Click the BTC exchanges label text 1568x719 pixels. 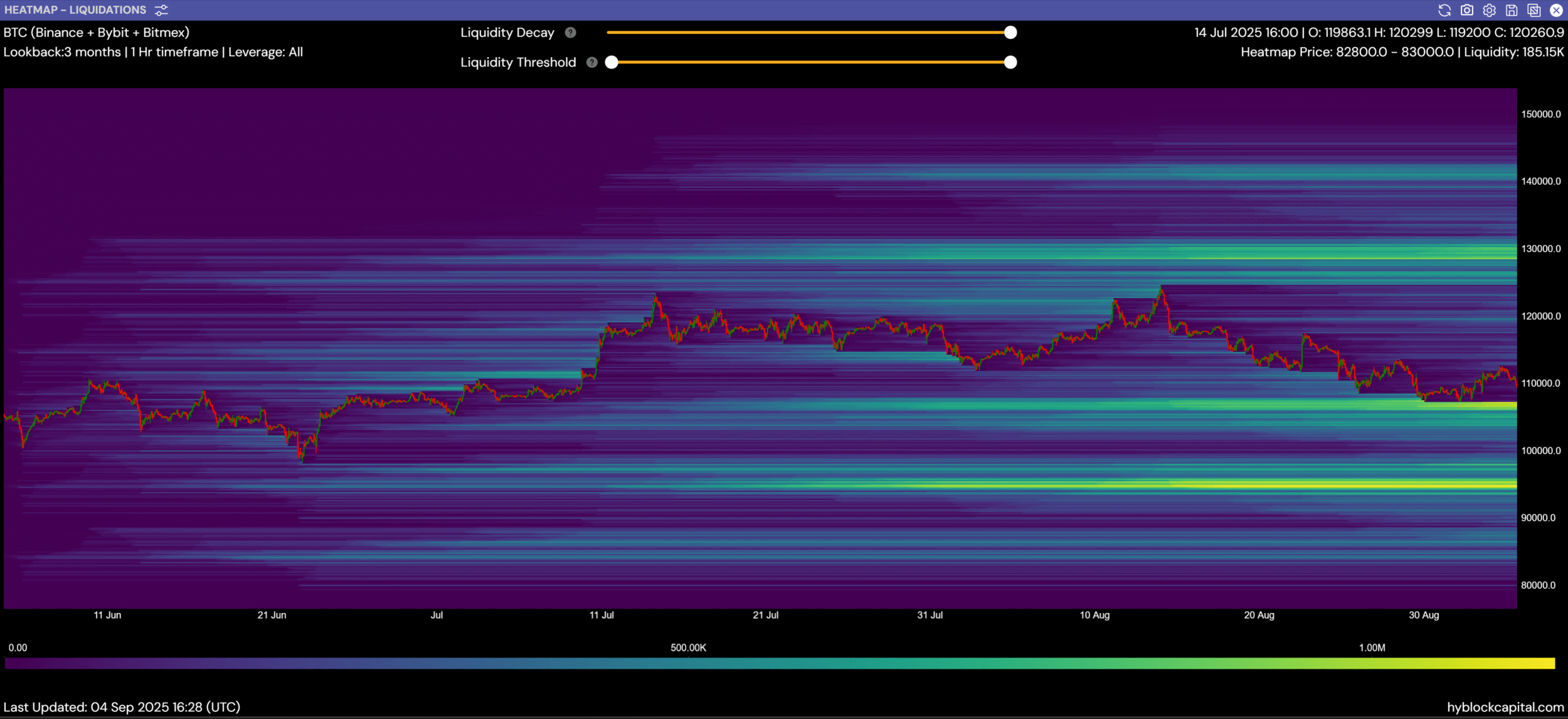click(97, 33)
